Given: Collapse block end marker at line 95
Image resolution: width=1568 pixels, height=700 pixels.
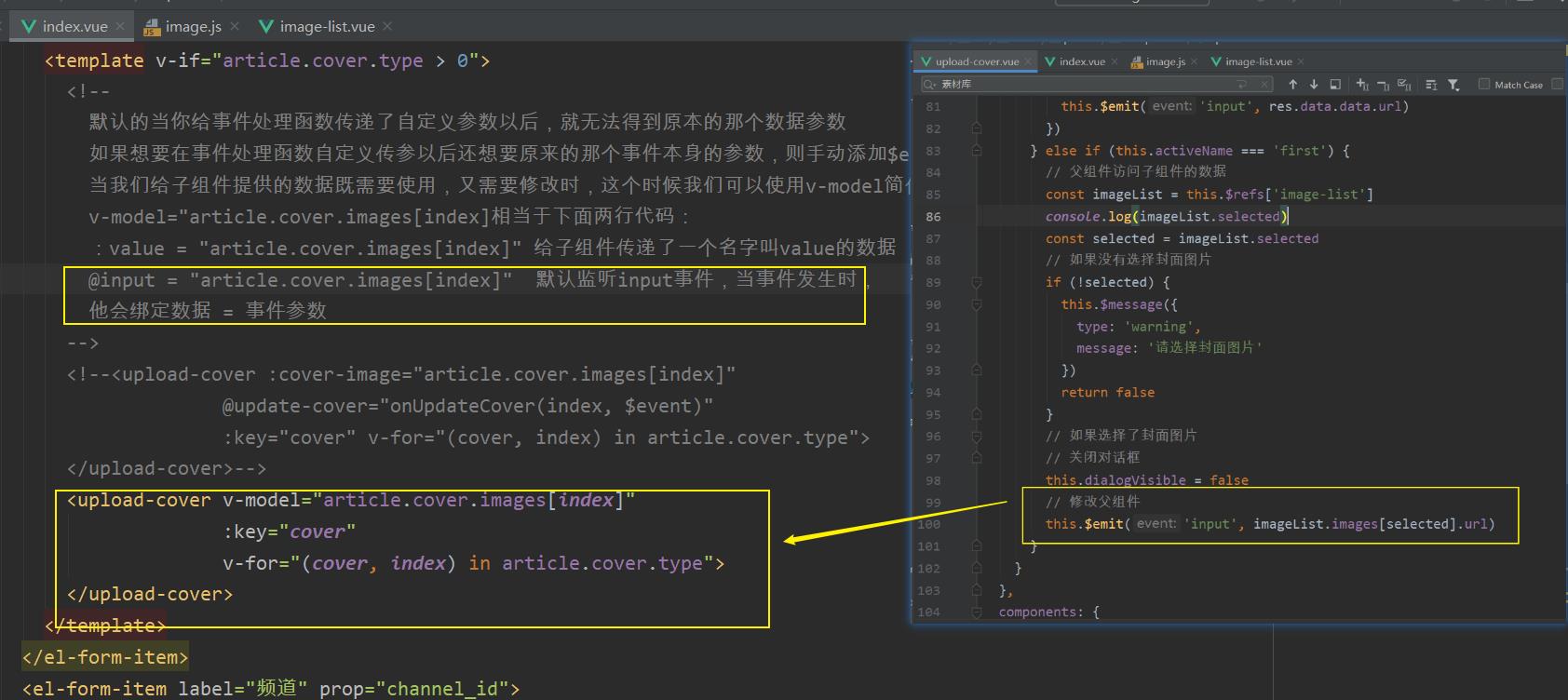Looking at the screenshot, I should point(977,414).
